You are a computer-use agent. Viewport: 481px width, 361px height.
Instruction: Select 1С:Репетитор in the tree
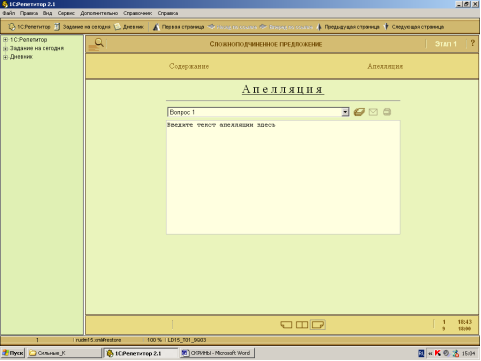tap(28, 40)
